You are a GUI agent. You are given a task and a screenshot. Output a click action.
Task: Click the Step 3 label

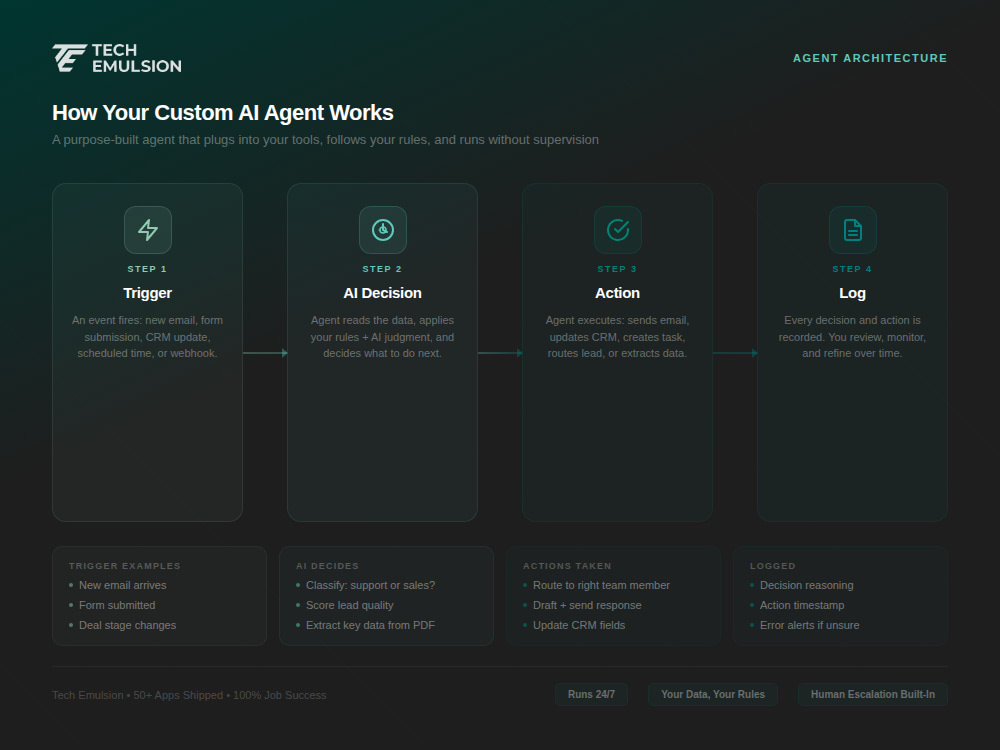click(617, 269)
